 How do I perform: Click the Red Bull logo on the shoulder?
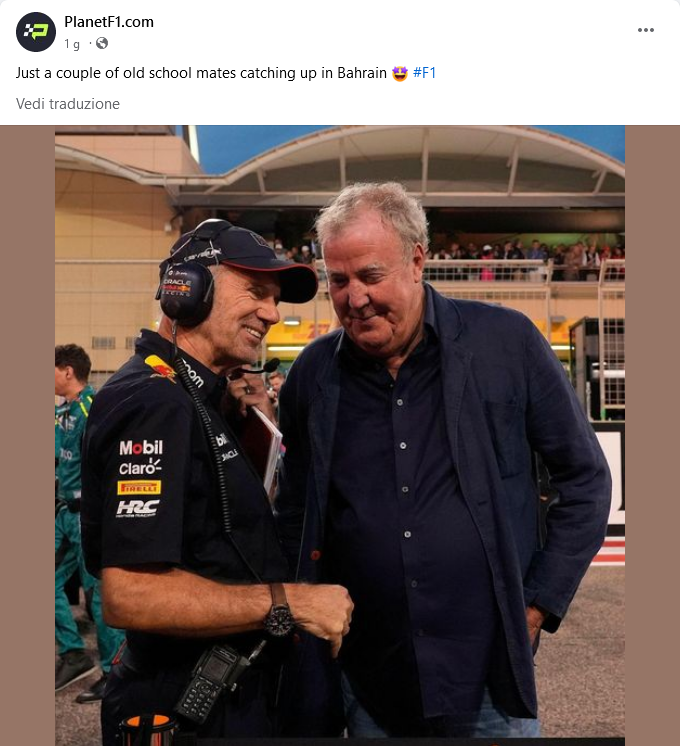(160, 368)
